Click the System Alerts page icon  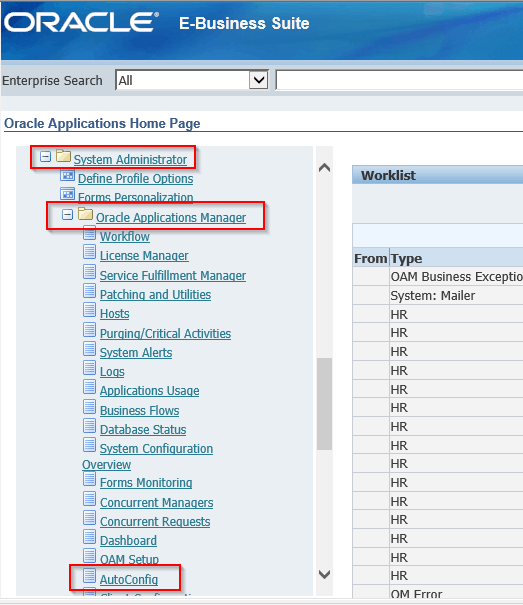[x=90, y=349]
